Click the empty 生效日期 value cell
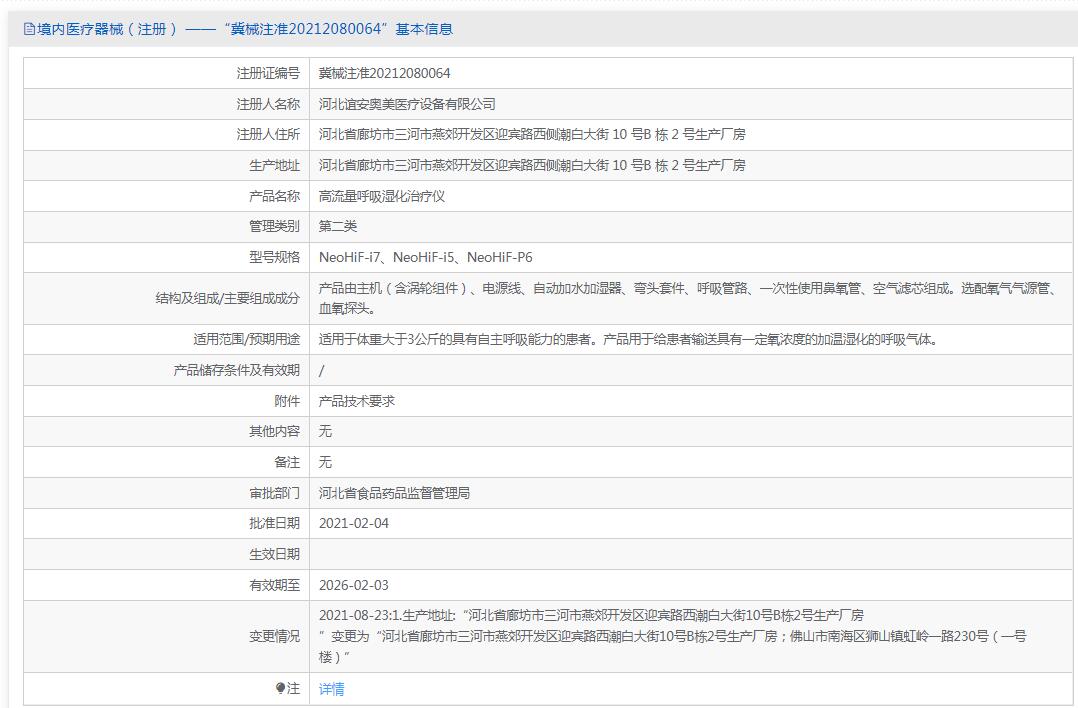The width and height of the screenshot is (1078, 708). [690, 554]
